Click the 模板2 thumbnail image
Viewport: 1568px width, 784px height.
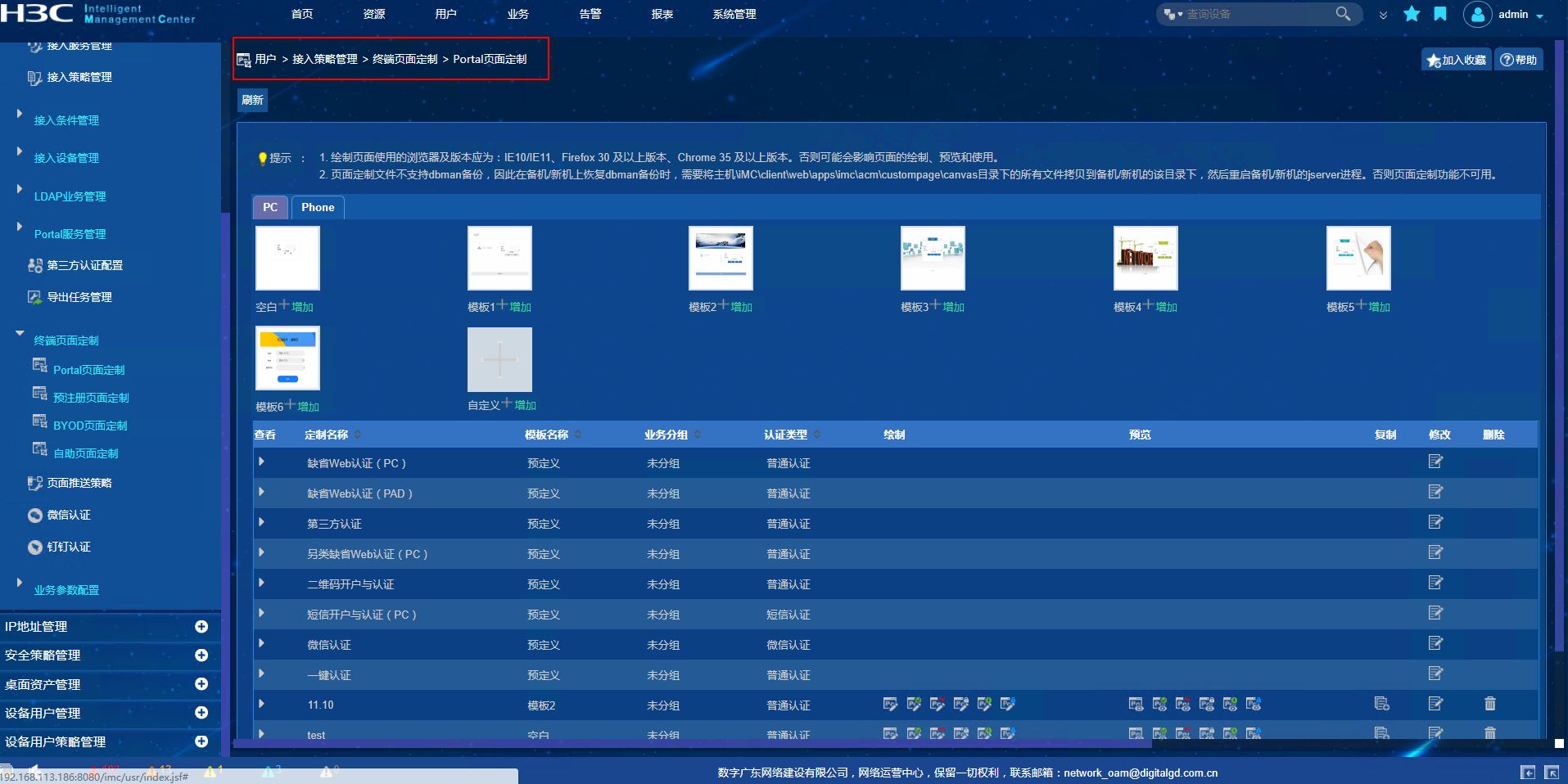point(721,258)
